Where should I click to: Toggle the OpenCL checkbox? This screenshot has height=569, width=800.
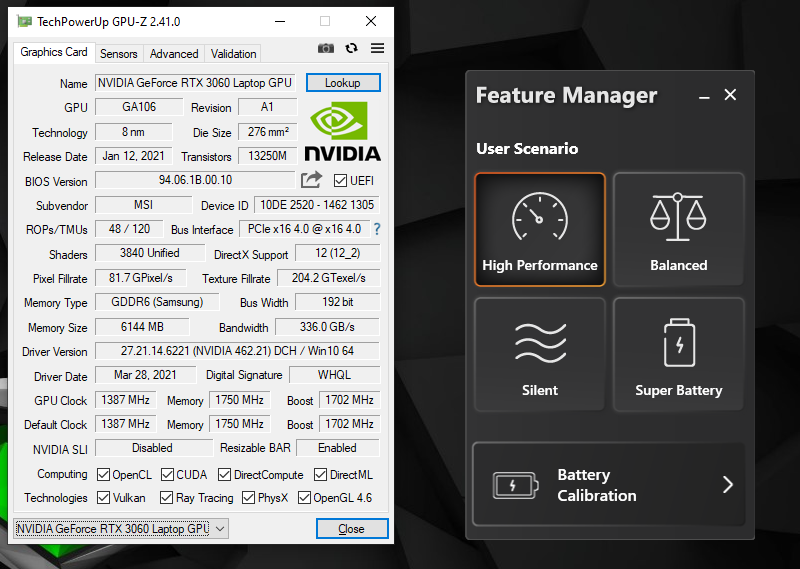click(x=103, y=475)
